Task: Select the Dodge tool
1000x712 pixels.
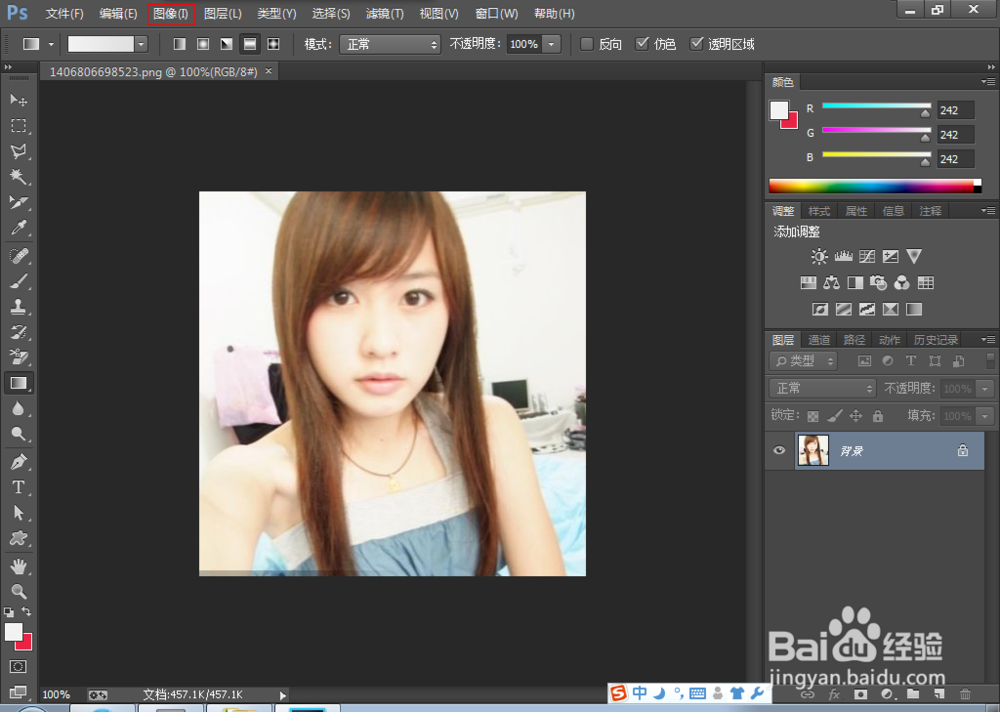Action: [x=18, y=434]
